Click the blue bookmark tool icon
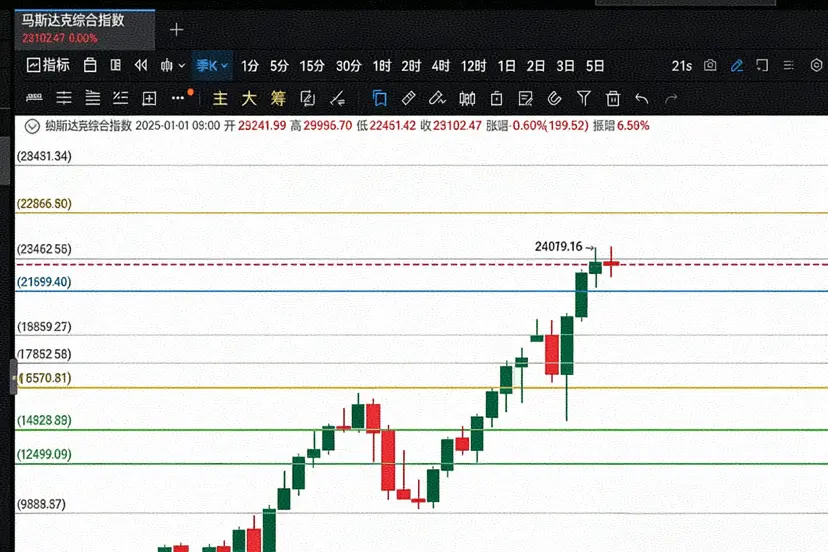Image resolution: width=828 pixels, height=552 pixels. 379,98
